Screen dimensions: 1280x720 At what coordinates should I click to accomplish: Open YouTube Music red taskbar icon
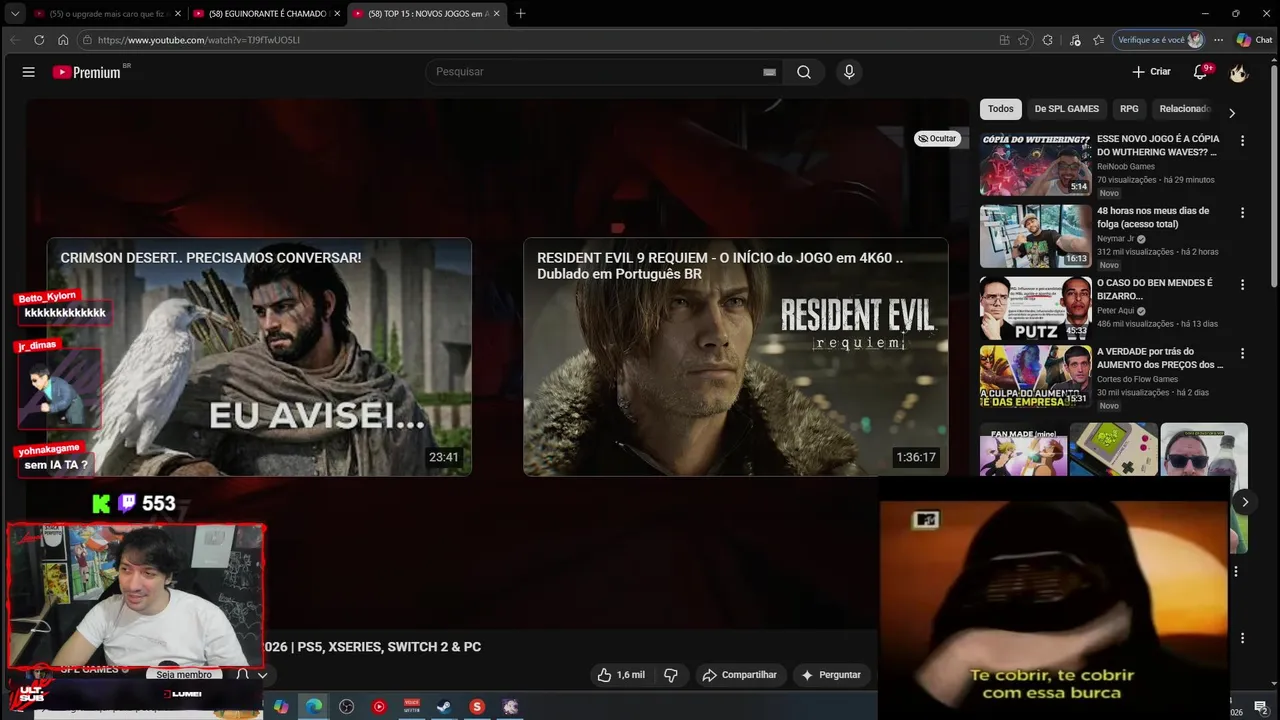(379, 707)
